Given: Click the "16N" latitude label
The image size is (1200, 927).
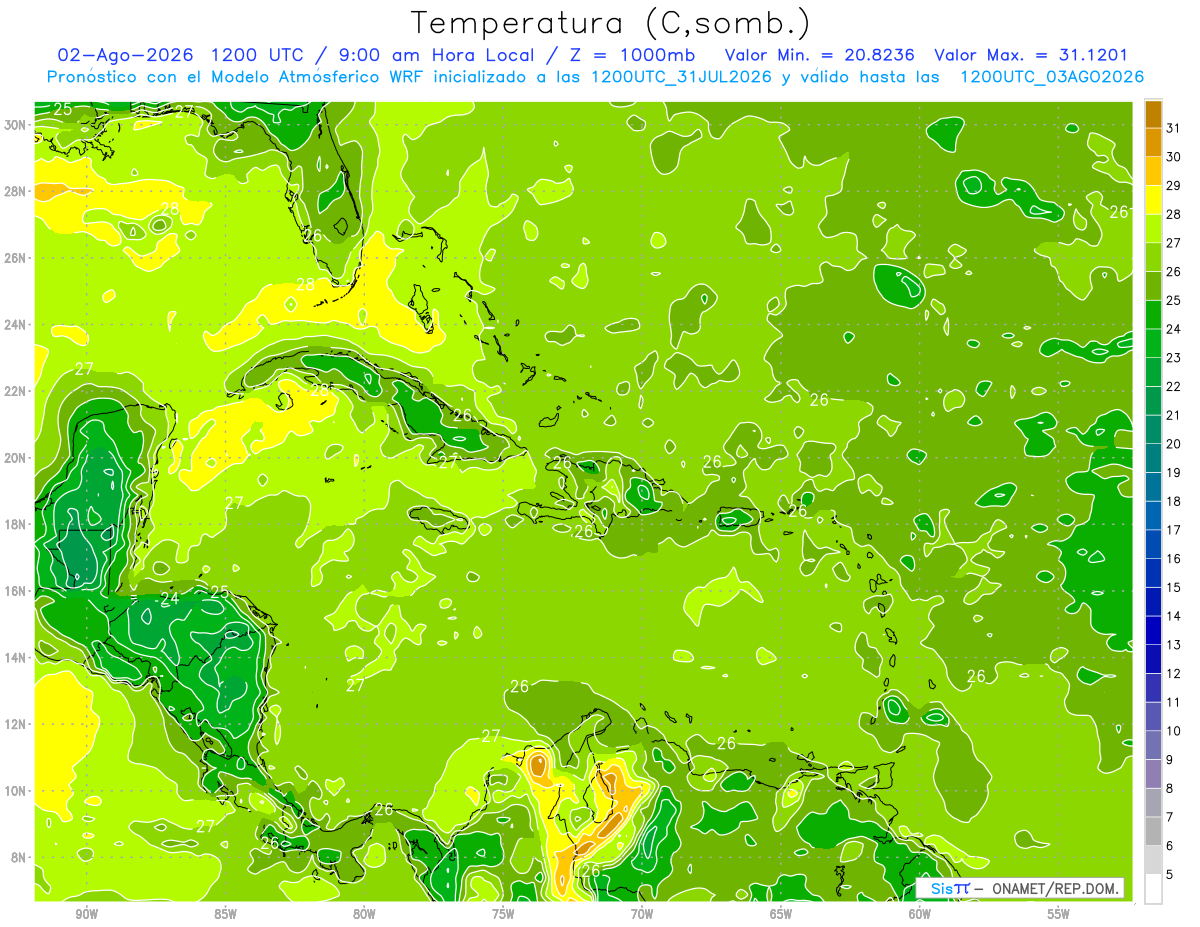Looking at the screenshot, I should [x=16, y=591].
